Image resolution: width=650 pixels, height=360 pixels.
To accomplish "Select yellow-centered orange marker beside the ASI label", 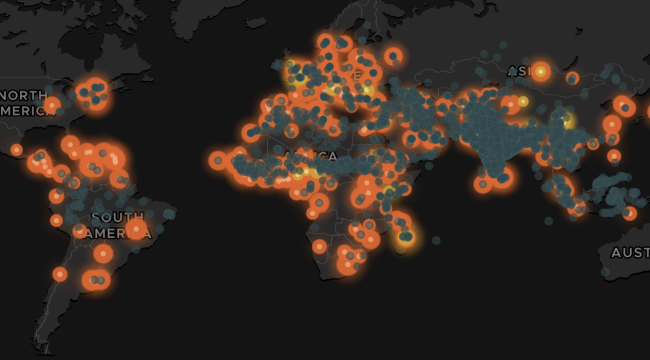I will [540, 72].
